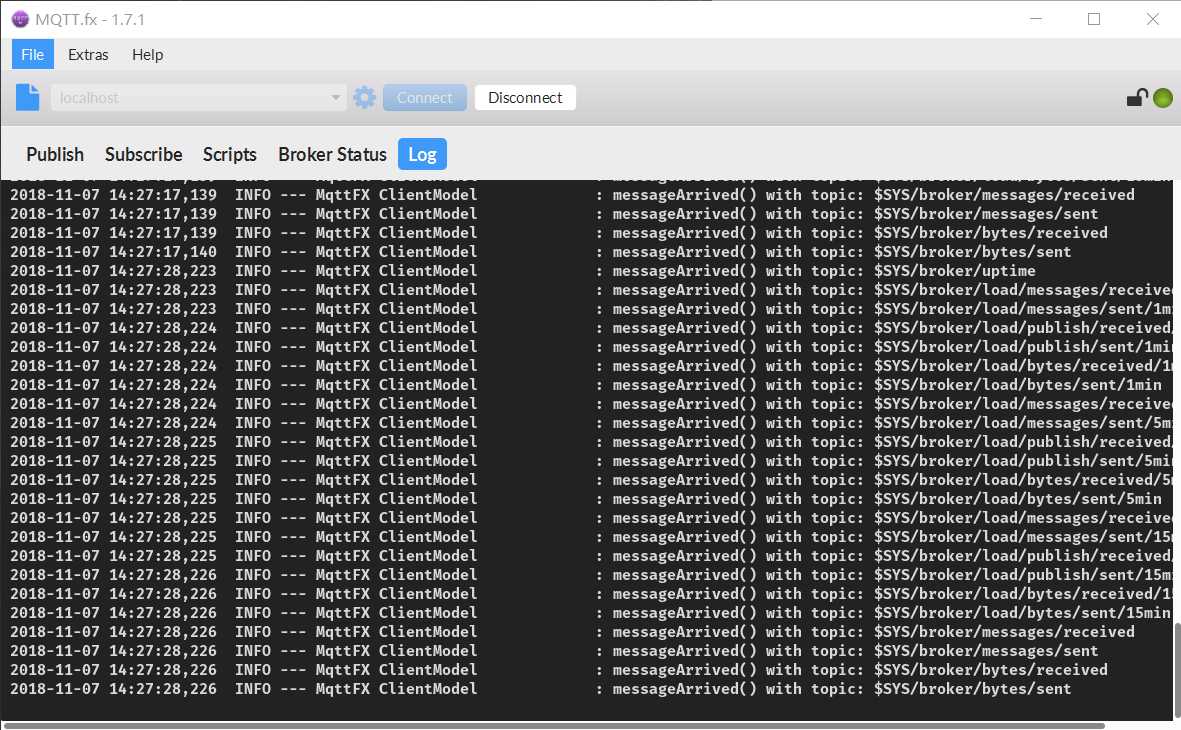
Task: Click the greyed-out Connect button
Action: (425, 97)
